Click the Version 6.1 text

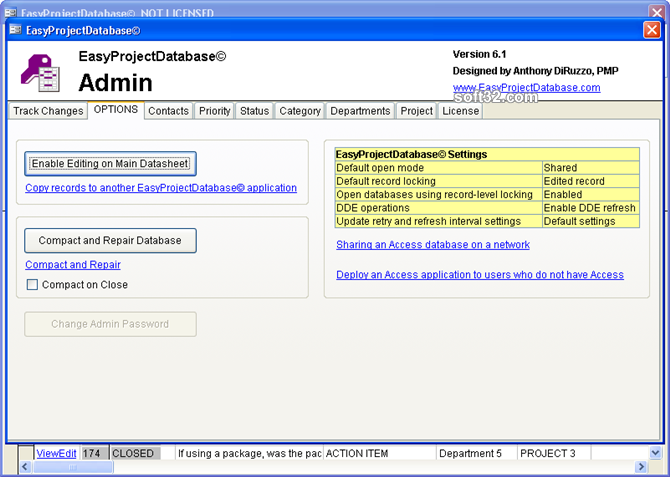click(479, 54)
